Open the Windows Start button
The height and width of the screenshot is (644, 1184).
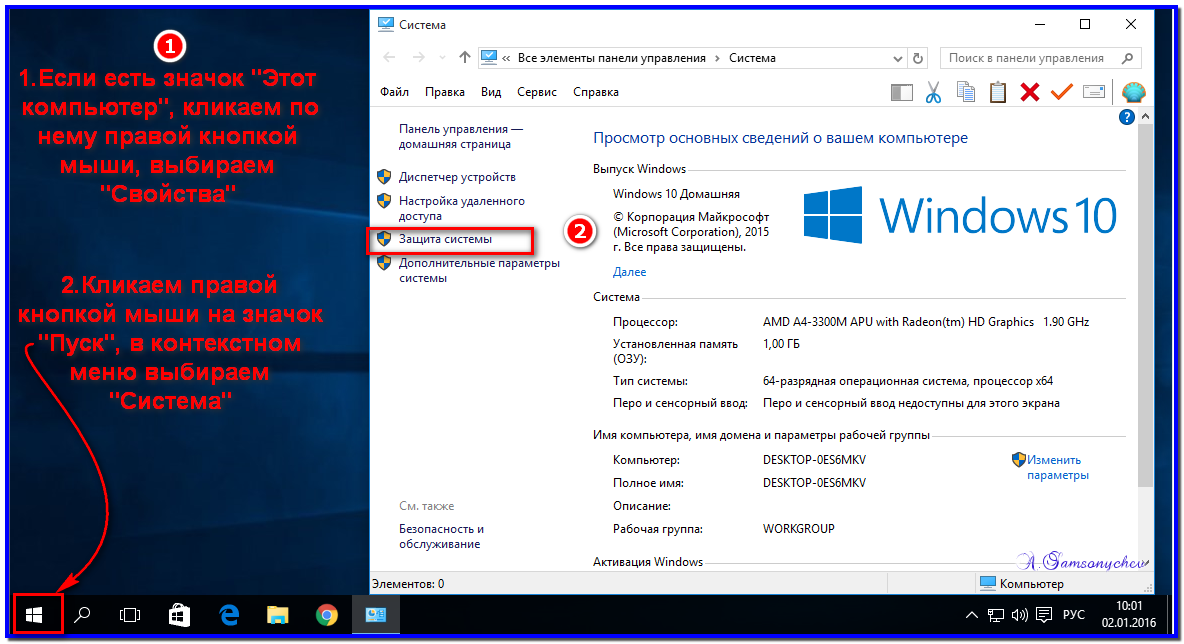34,615
